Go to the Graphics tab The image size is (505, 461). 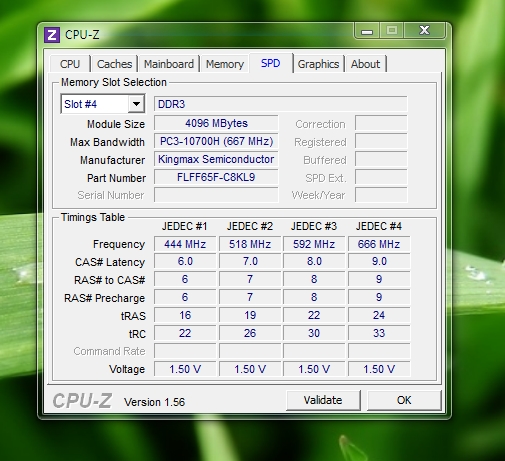318,64
